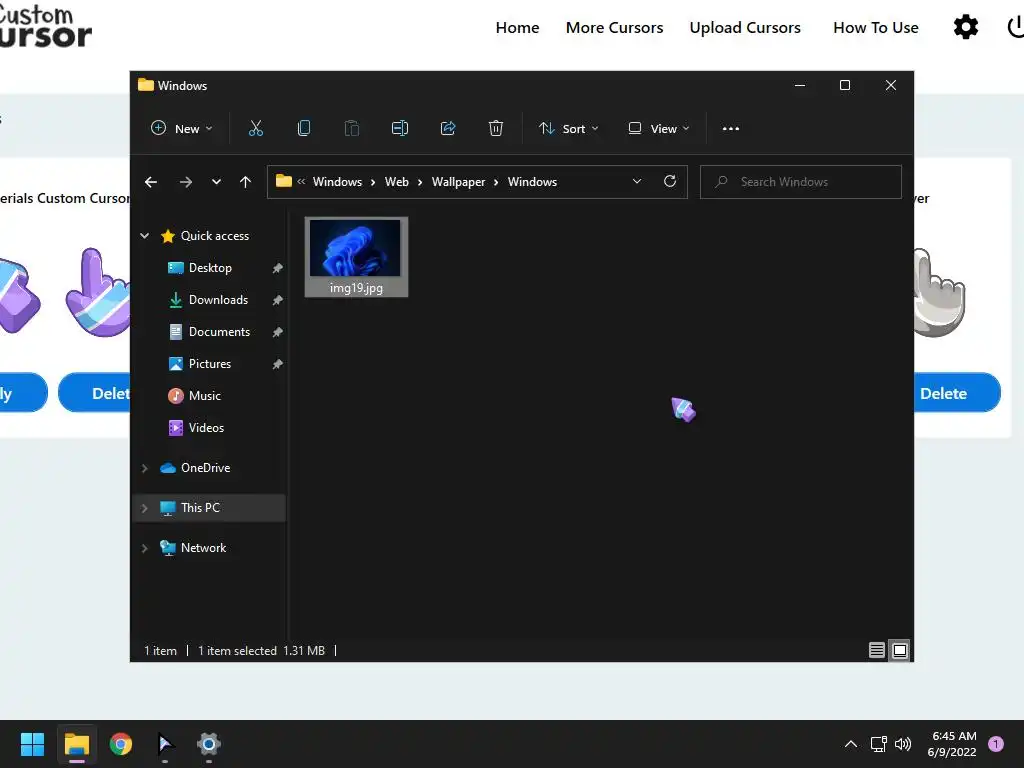
Task: Launch Google Chrome from the taskbar
Action: click(x=121, y=744)
